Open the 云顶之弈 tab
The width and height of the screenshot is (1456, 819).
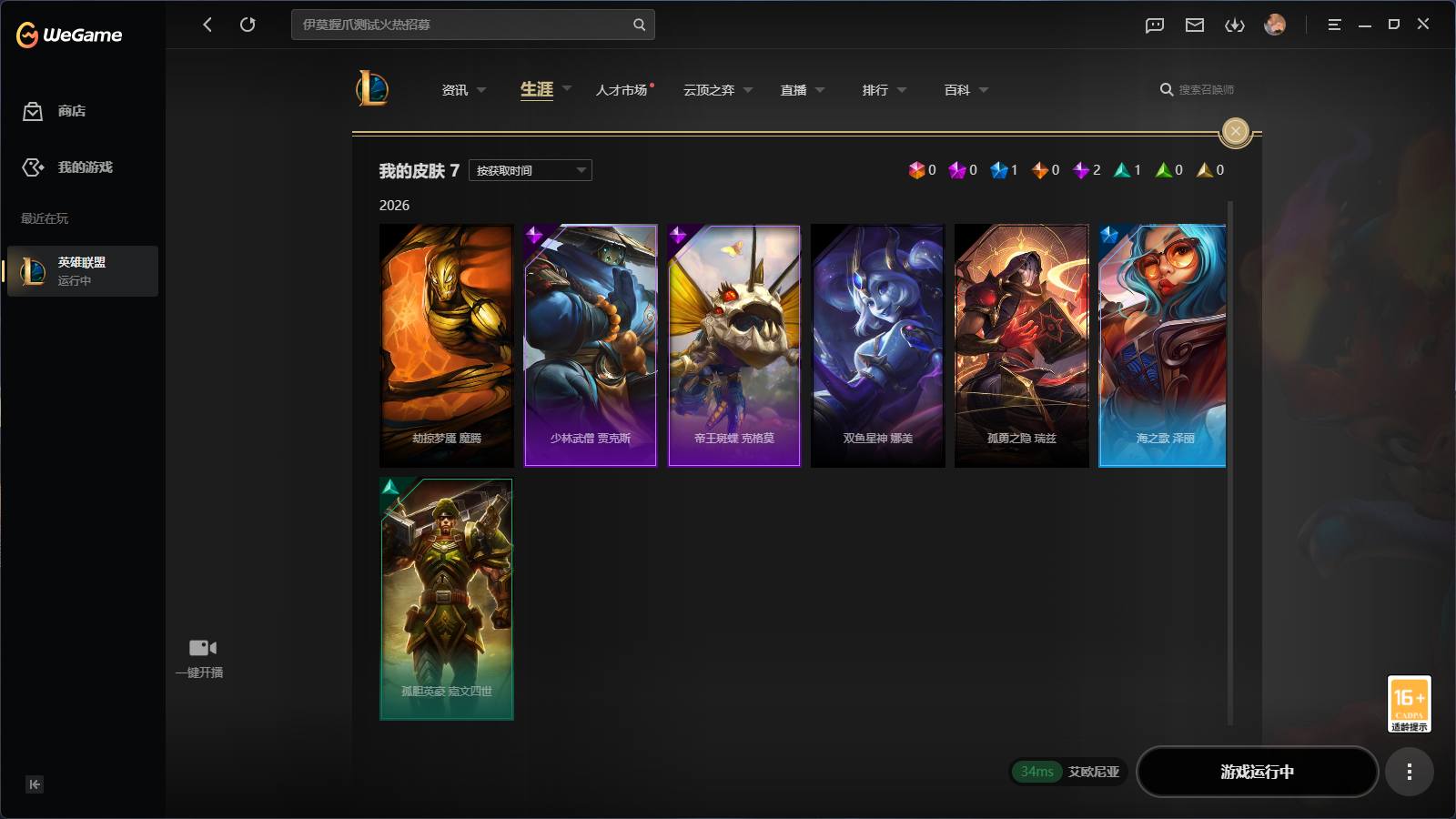coord(709,90)
